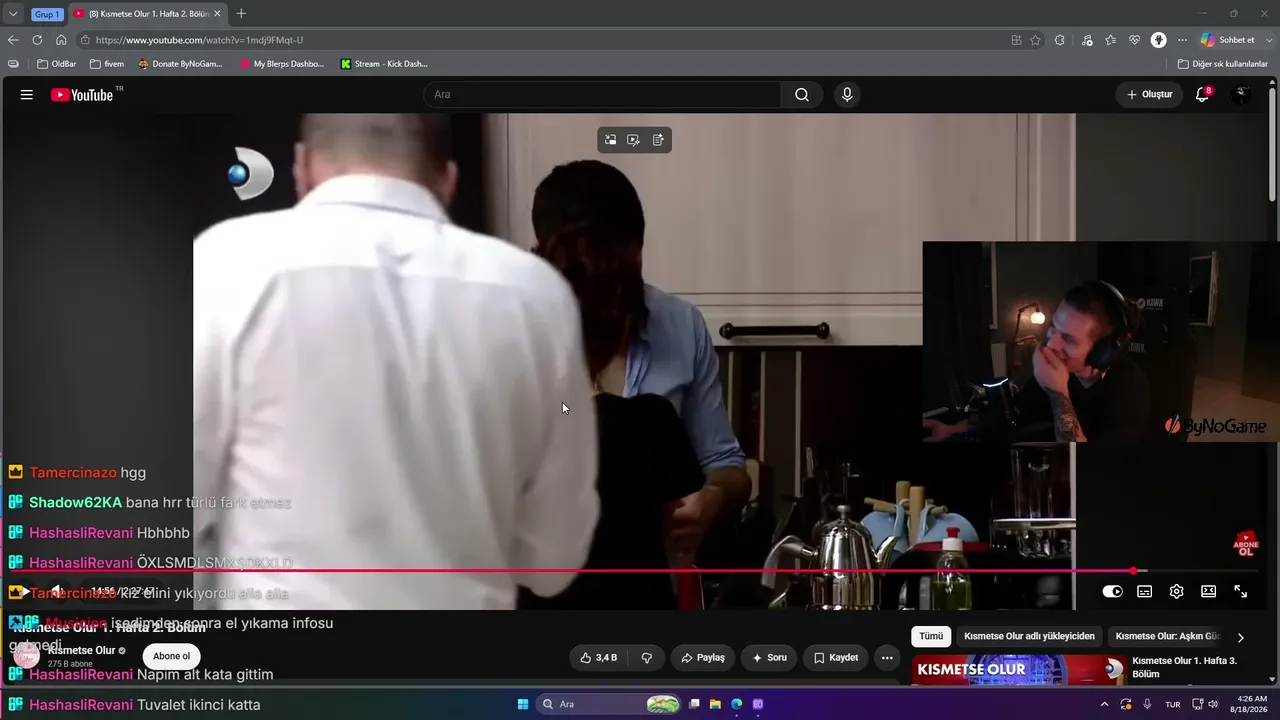This screenshot has width=1280, height=720.
Task: Subscribe with the Abone ol button
Action: (x=171, y=657)
